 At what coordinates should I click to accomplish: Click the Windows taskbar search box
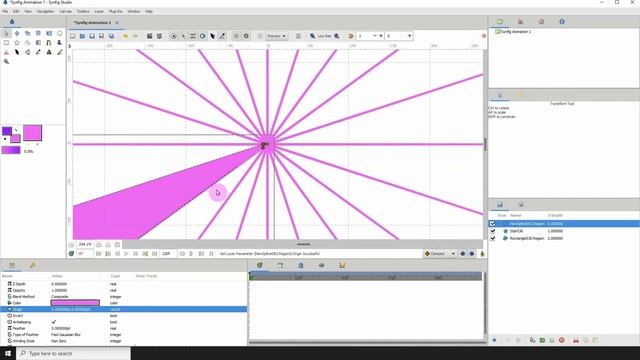(73, 353)
